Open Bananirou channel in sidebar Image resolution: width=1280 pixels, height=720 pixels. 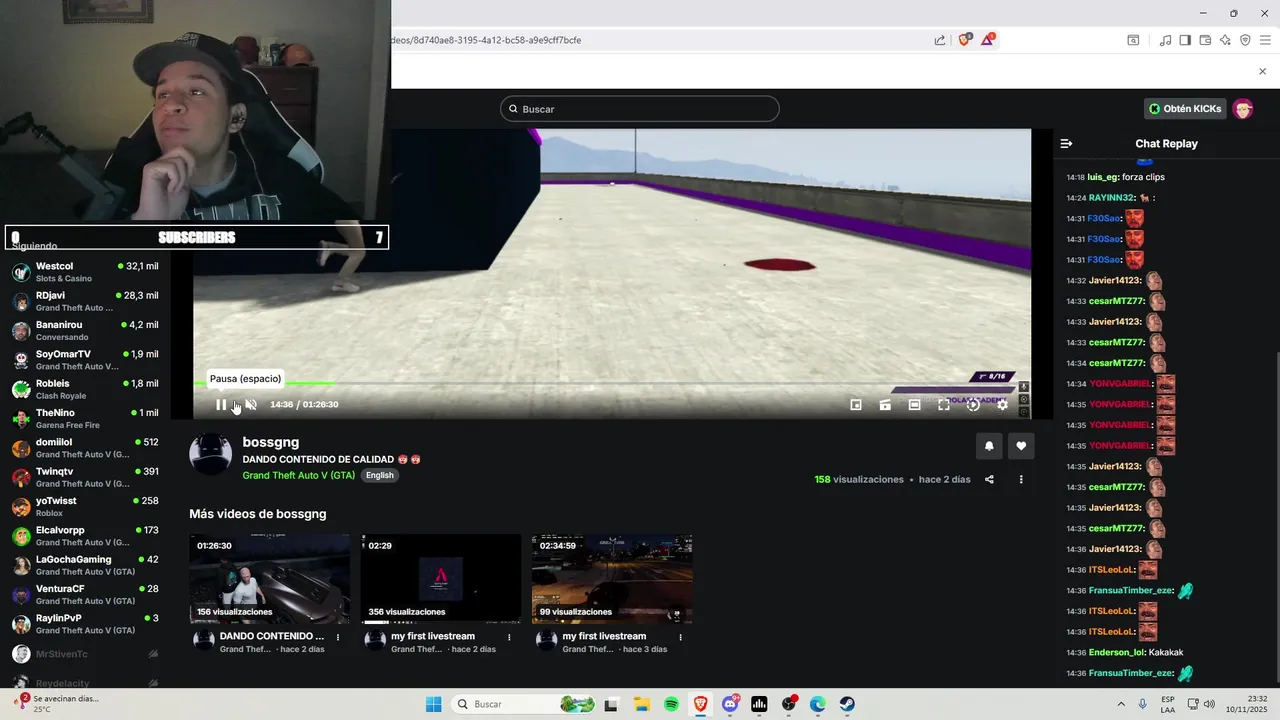(x=84, y=330)
